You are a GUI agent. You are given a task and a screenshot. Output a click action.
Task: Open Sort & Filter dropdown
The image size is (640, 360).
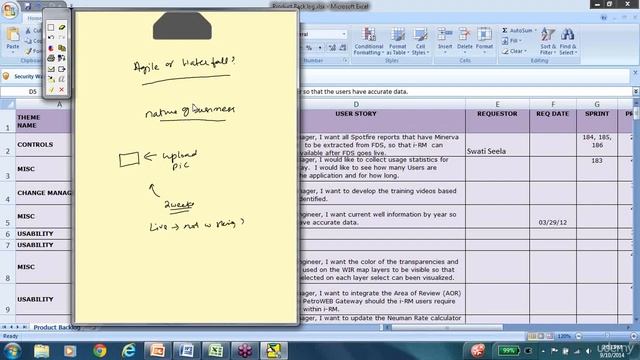[x=548, y=42]
